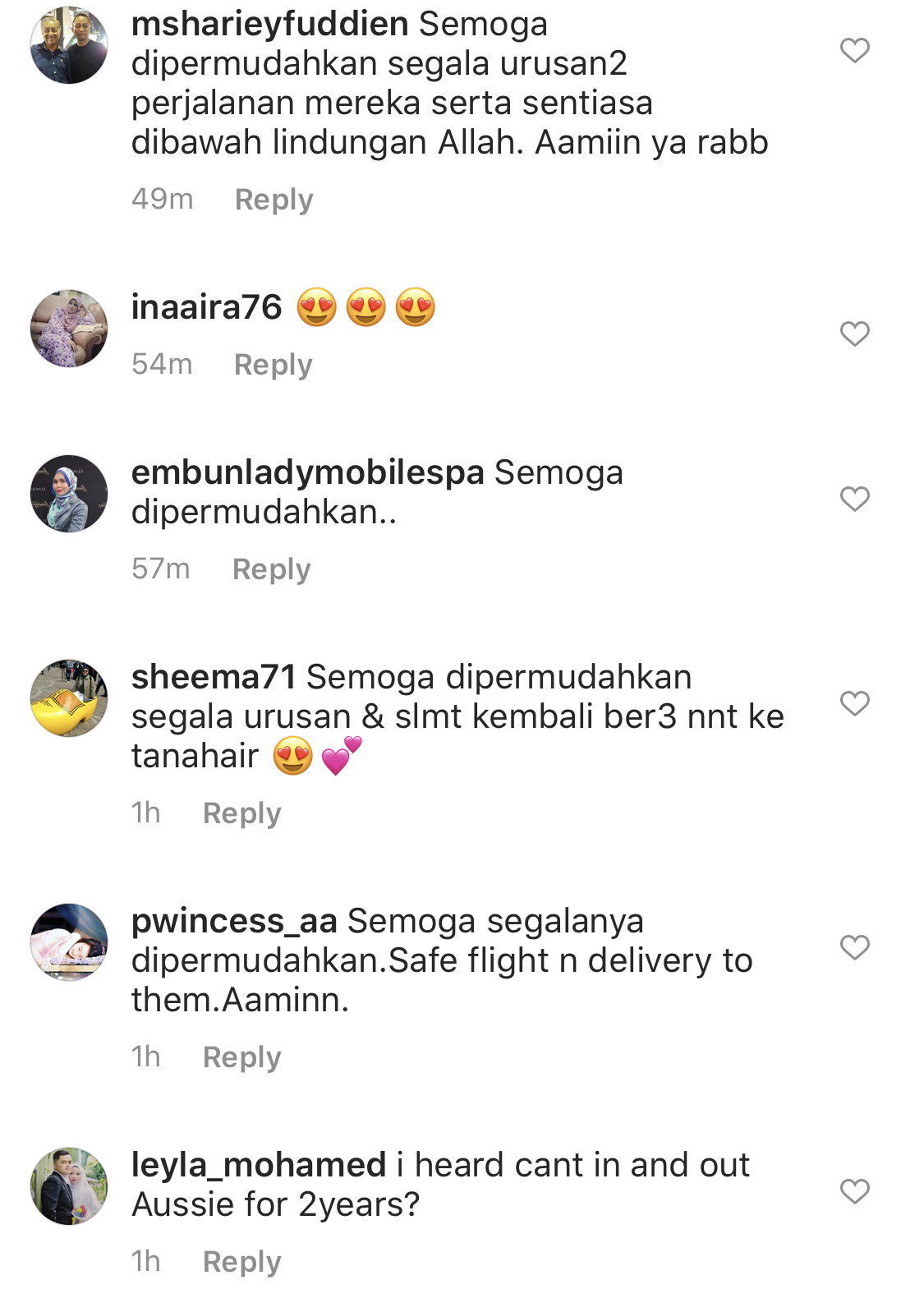924x1289 pixels.
Task: Reply to inaaira76's comment
Action: pyautogui.click(x=273, y=365)
